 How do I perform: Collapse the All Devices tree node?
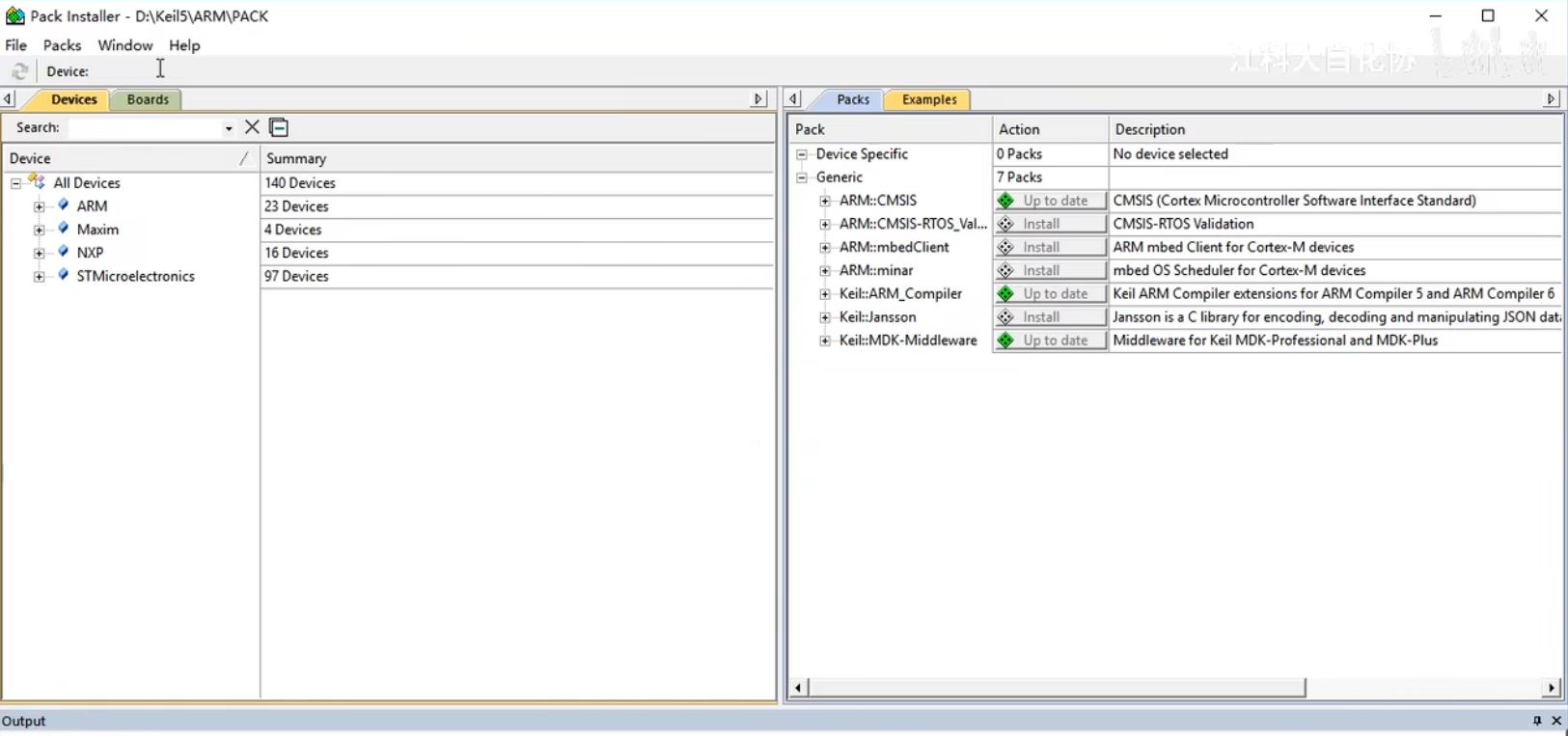[x=15, y=182]
